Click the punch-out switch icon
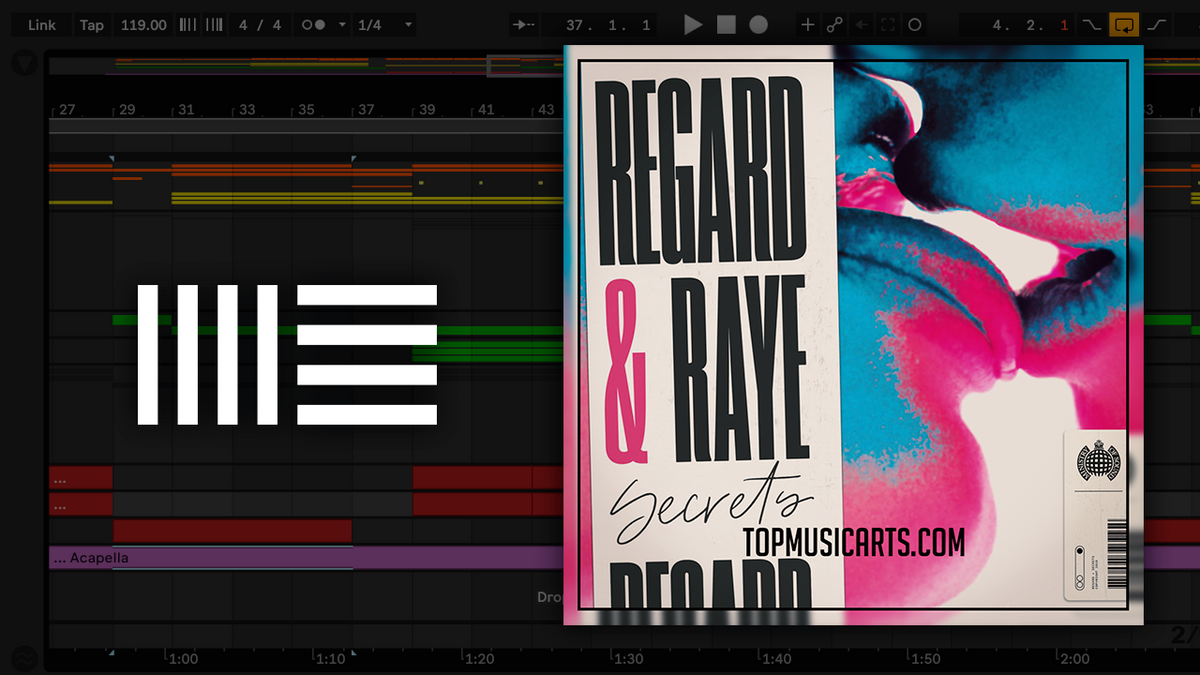 (1157, 24)
